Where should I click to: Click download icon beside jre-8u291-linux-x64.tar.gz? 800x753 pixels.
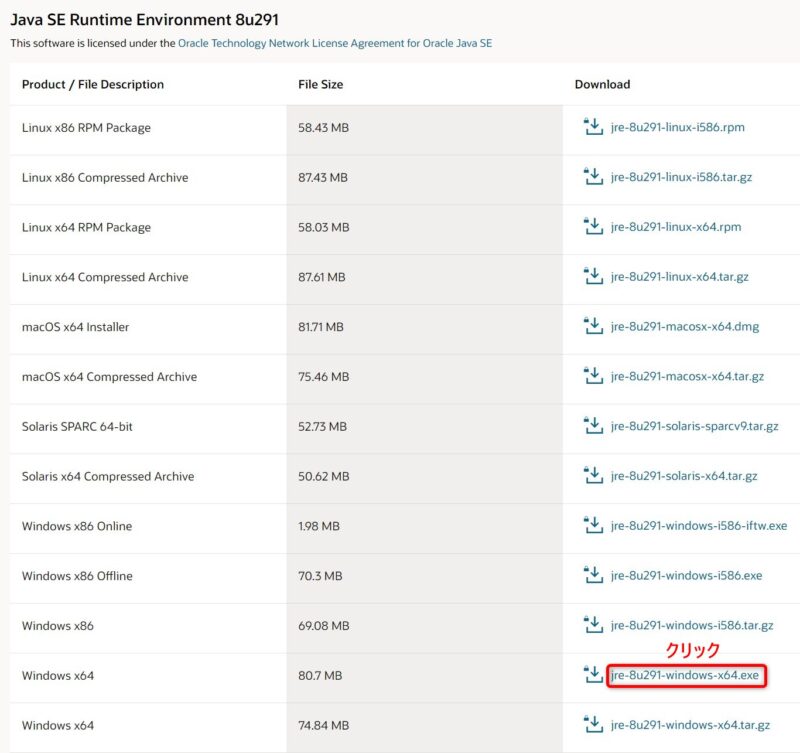click(x=593, y=276)
